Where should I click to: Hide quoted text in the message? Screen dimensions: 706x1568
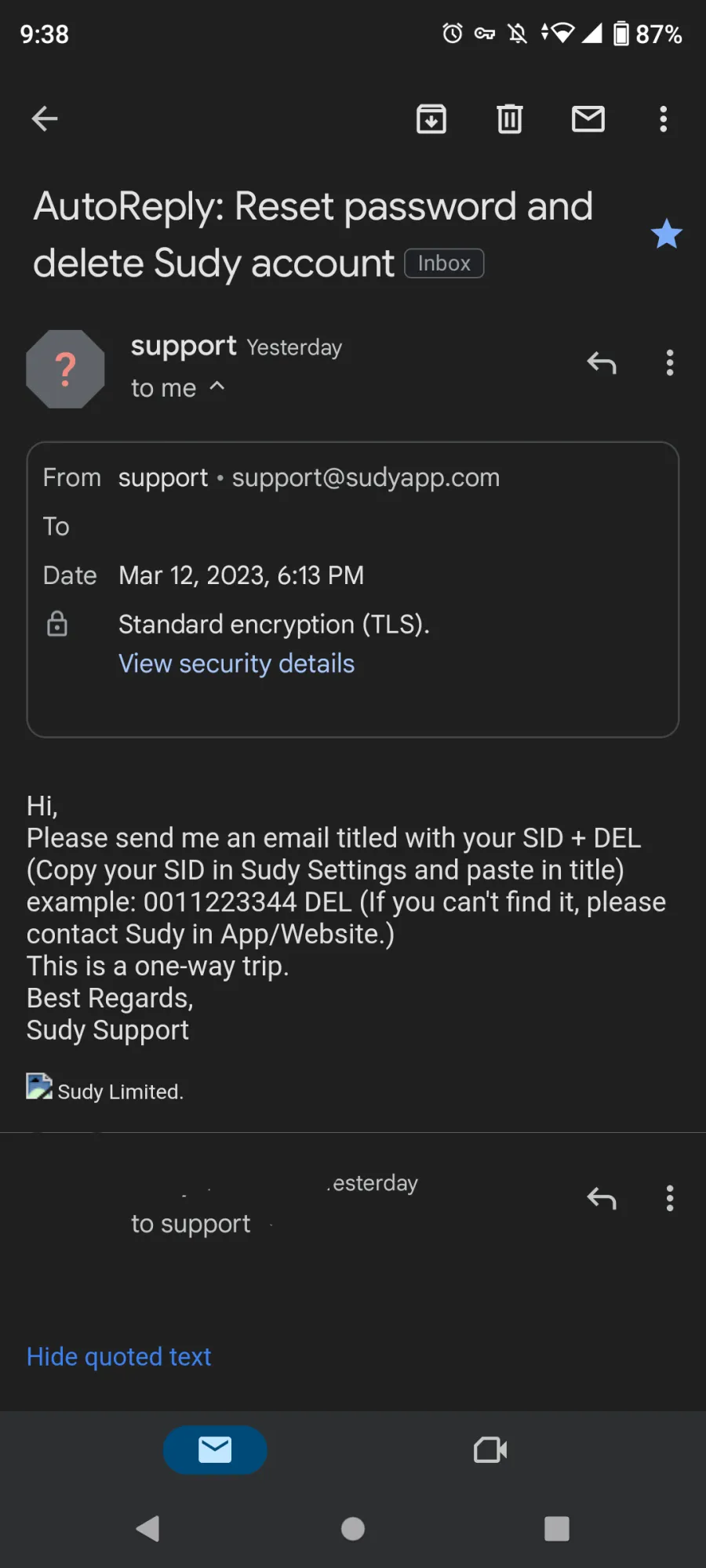click(119, 1356)
